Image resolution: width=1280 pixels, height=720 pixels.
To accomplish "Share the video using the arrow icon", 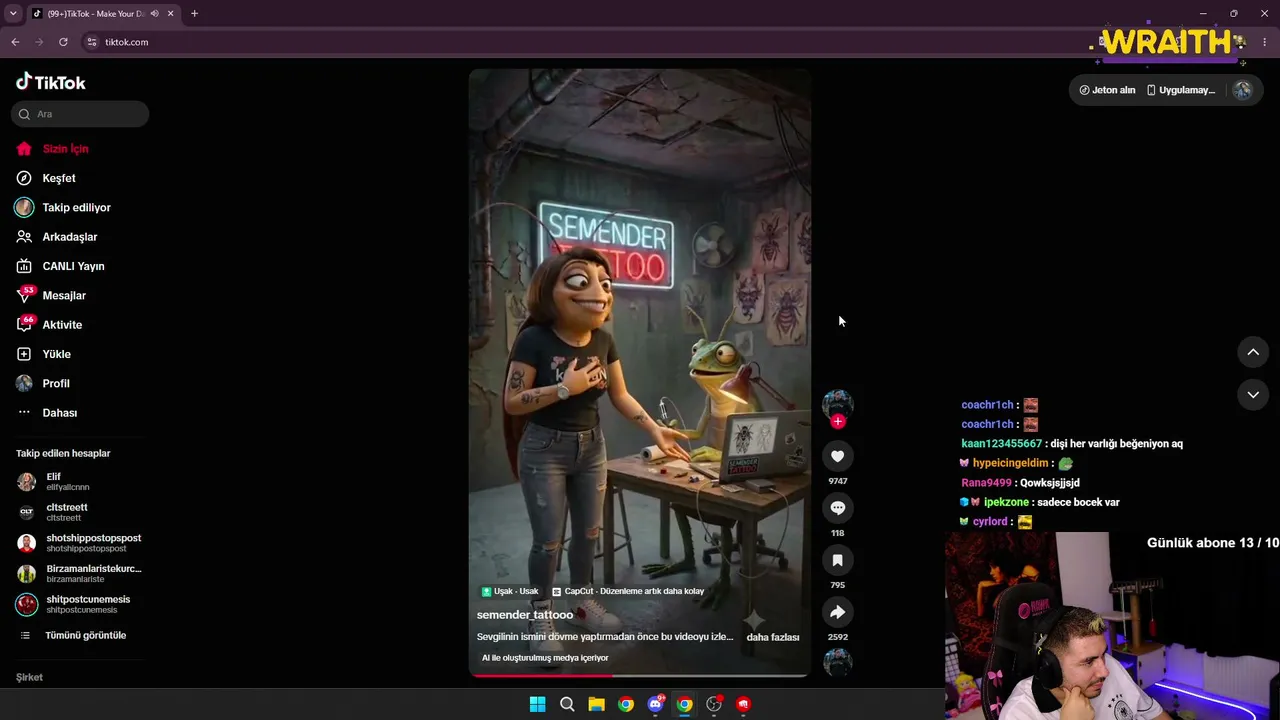I will pos(838,612).
